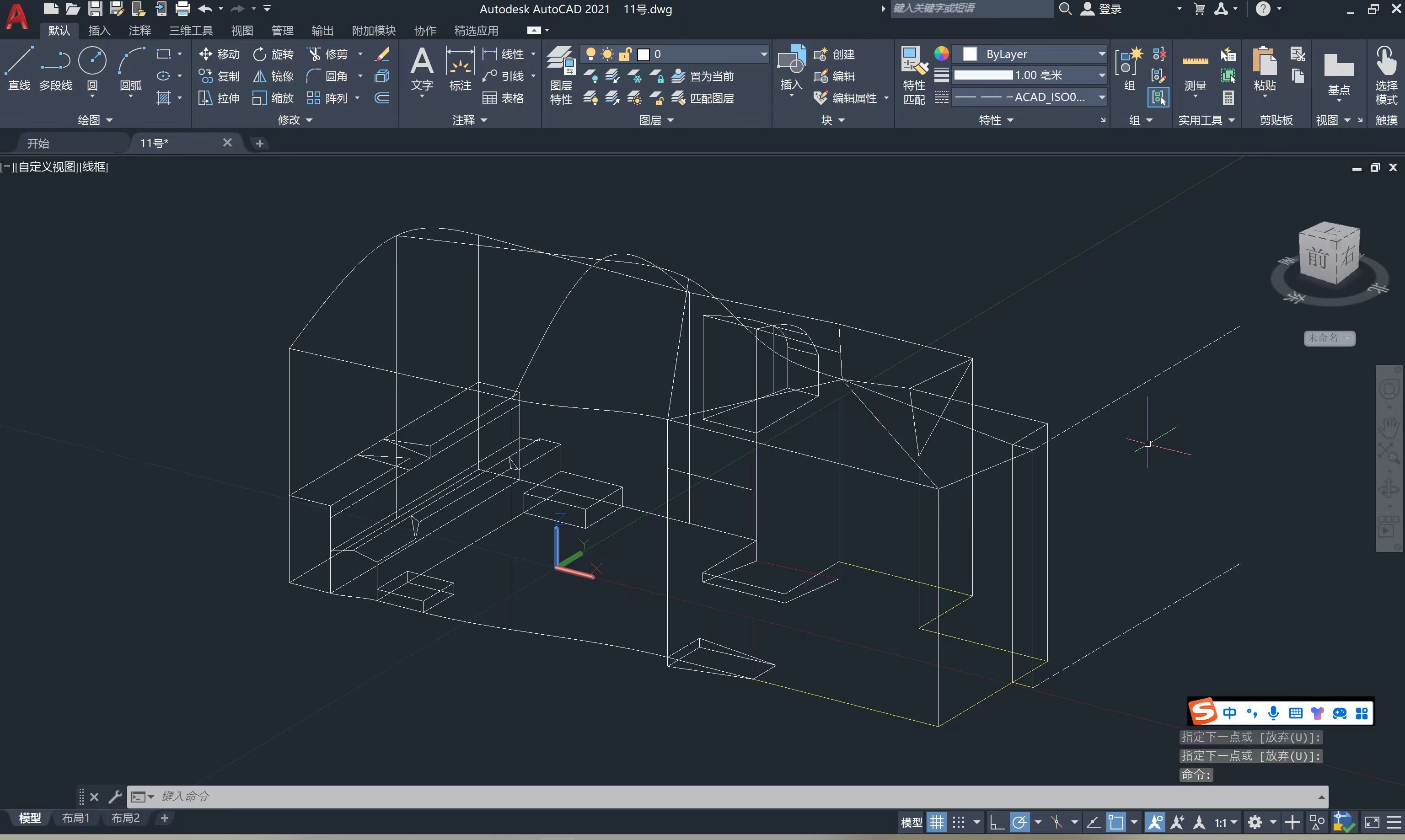
Task: Select the Arc (圆弧) tool
Action: point(131,69)
